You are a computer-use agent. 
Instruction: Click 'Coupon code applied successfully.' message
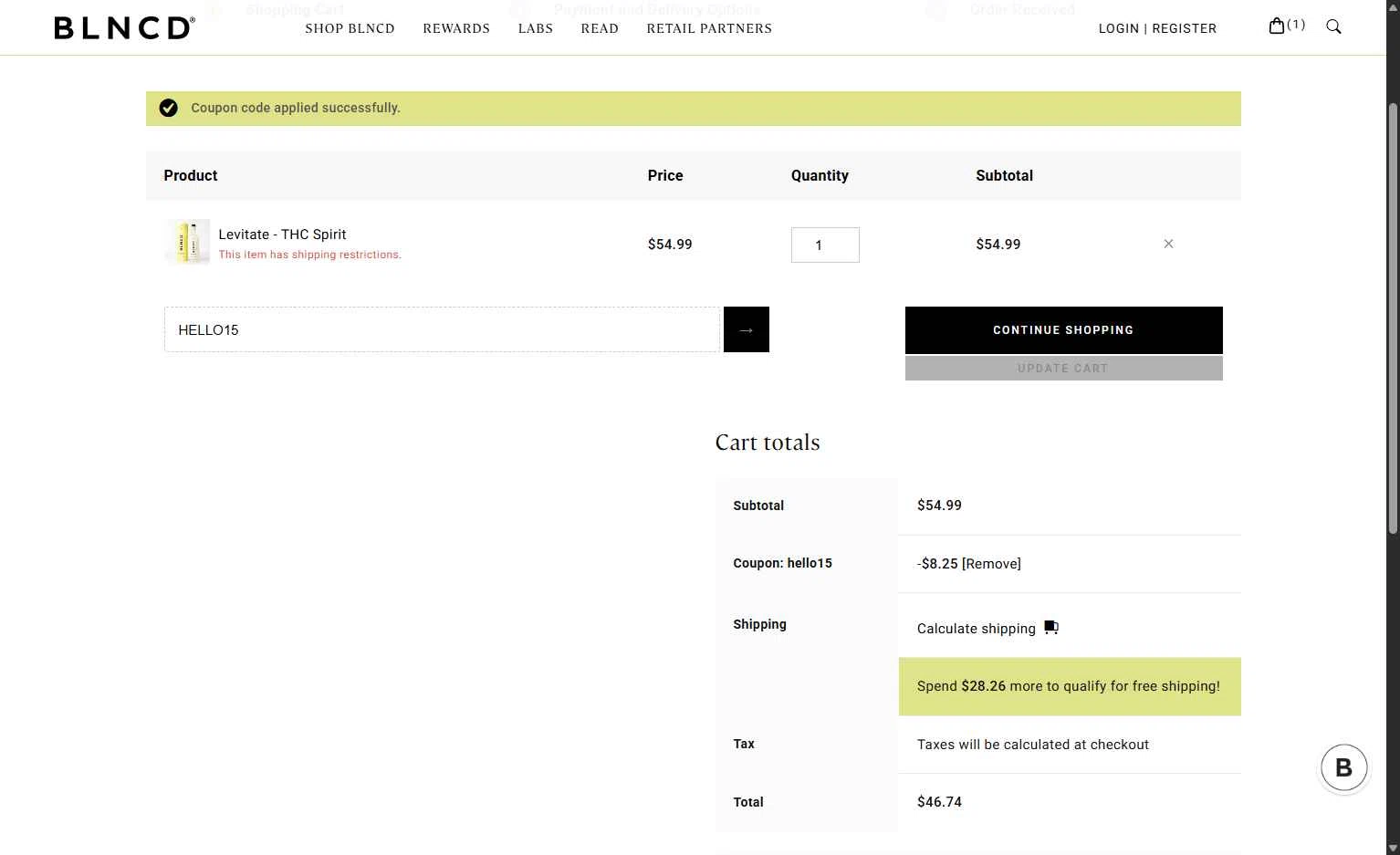296,108
